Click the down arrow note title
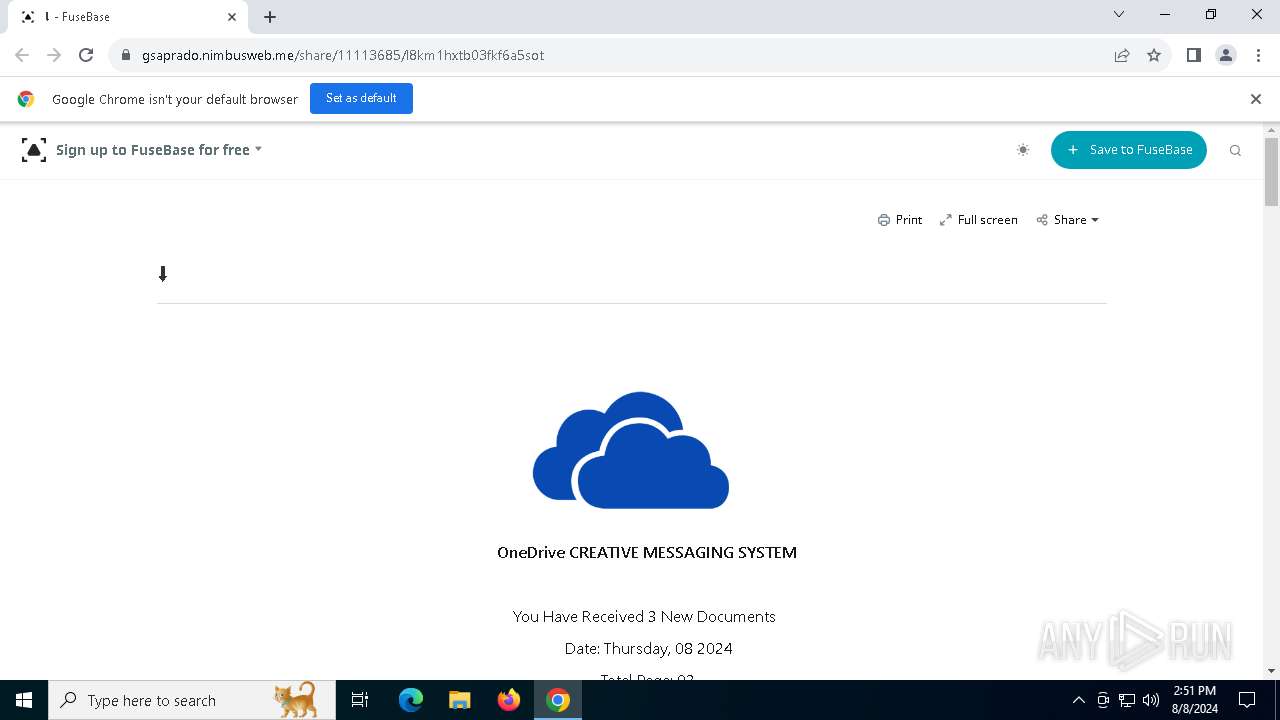1280x720 pixels. 163,274
